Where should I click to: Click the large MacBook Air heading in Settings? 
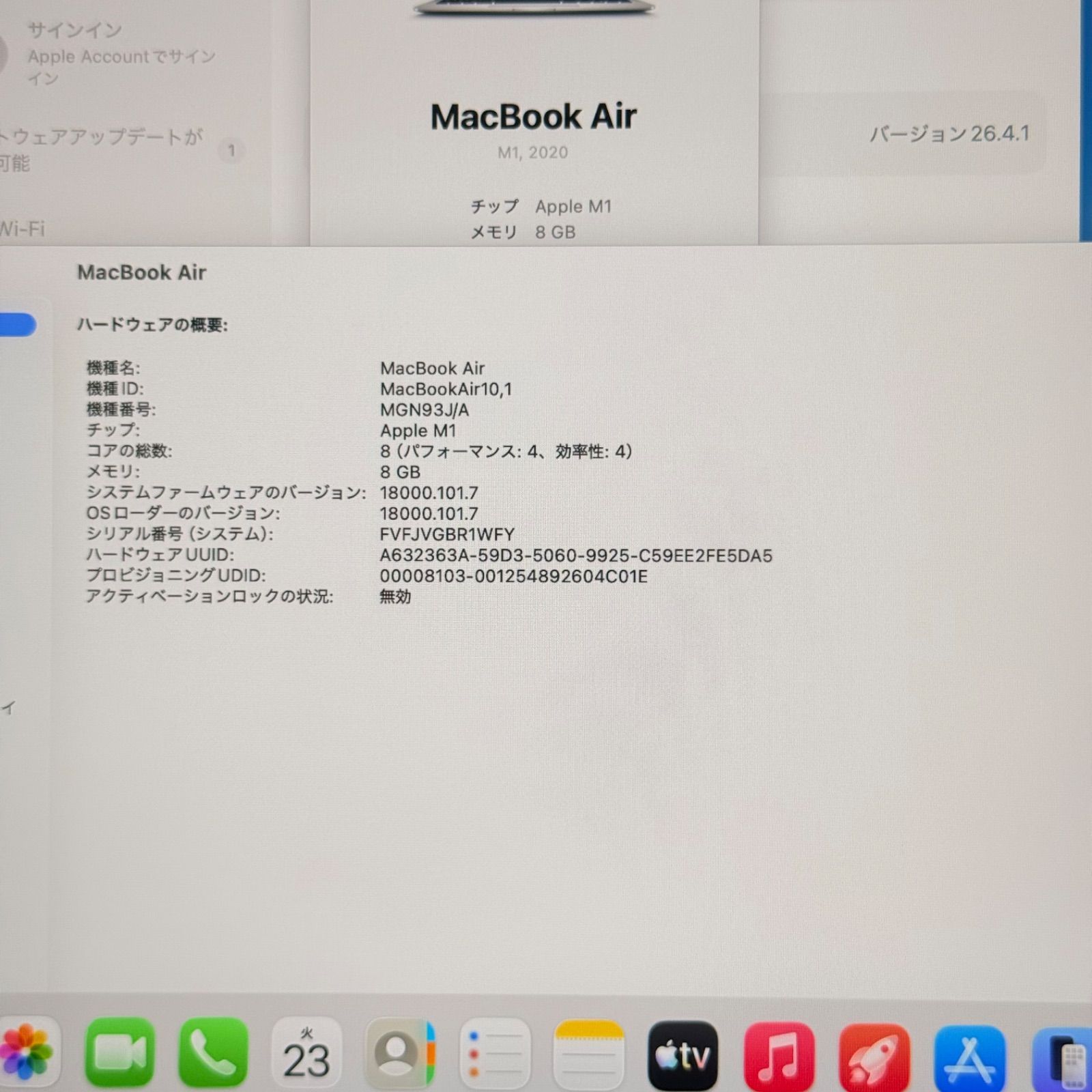tap(534, 117)
